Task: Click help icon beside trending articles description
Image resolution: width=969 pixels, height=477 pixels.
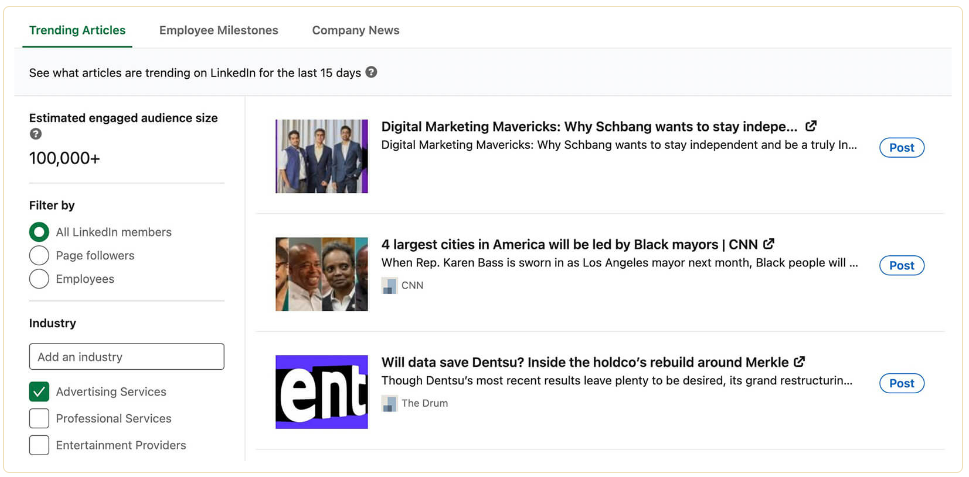Action: 371,73
